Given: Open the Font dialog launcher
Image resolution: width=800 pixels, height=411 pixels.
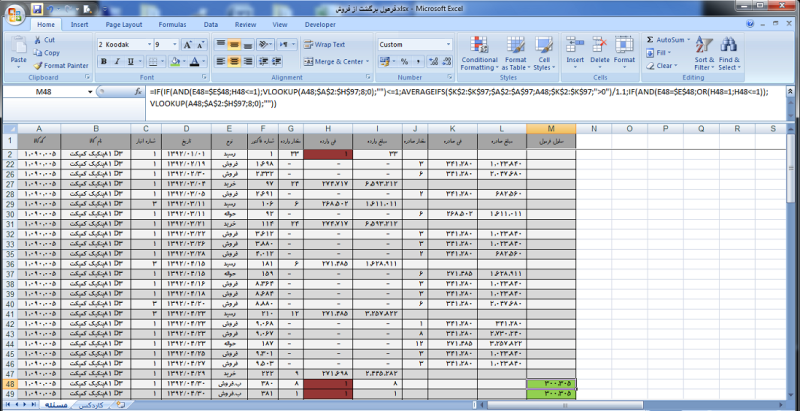Looking at the screenshot, I should (204, 77).
